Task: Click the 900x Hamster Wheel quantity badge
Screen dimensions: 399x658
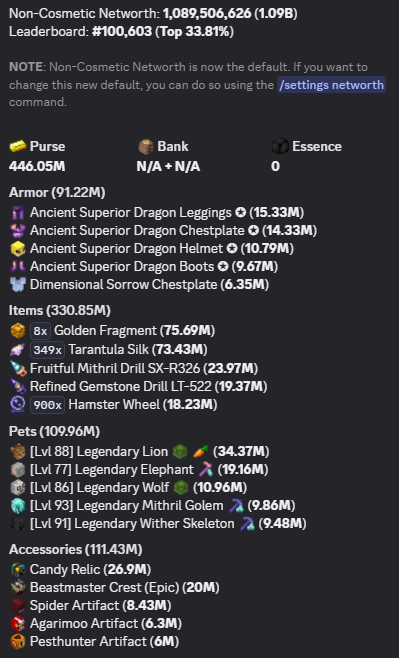Action: pyautogui.click(x=47, y=405)
